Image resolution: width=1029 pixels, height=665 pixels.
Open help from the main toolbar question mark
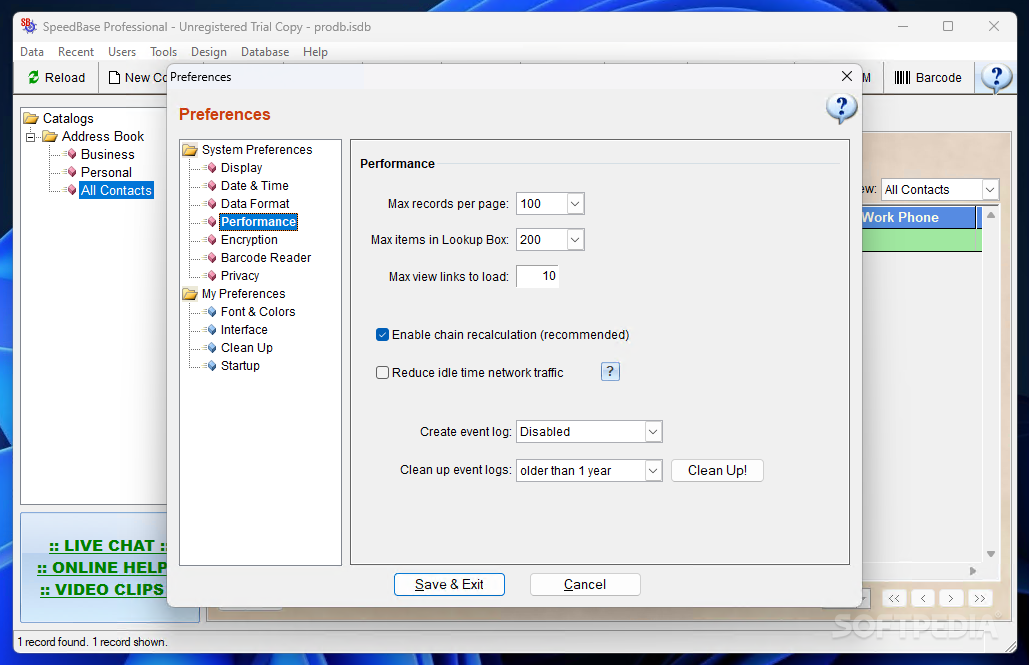coord(996,78)
